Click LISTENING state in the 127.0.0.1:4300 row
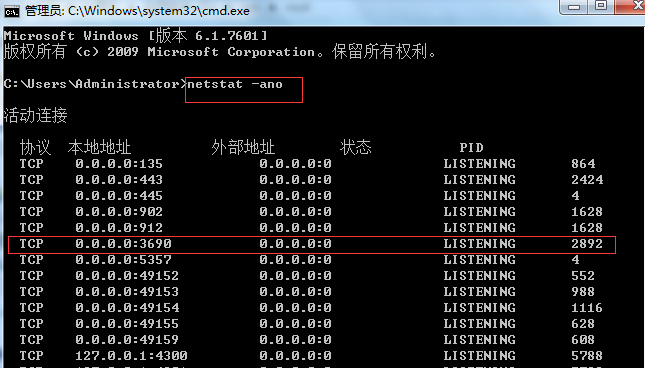Image resolution: width=645 pixels, height=368 pixels. tap(479, 356)
